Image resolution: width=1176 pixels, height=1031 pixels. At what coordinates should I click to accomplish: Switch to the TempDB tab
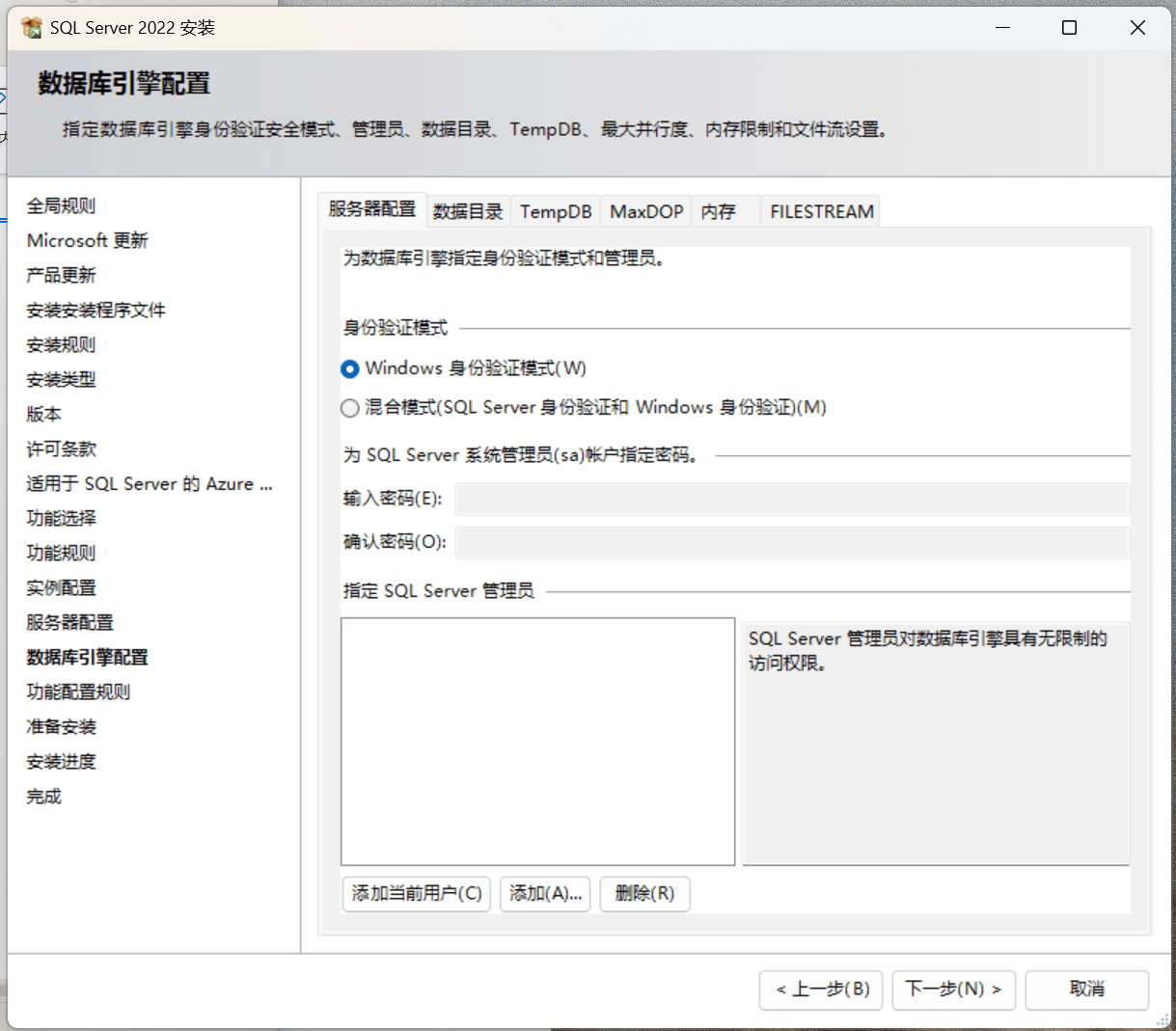point(556,211)
